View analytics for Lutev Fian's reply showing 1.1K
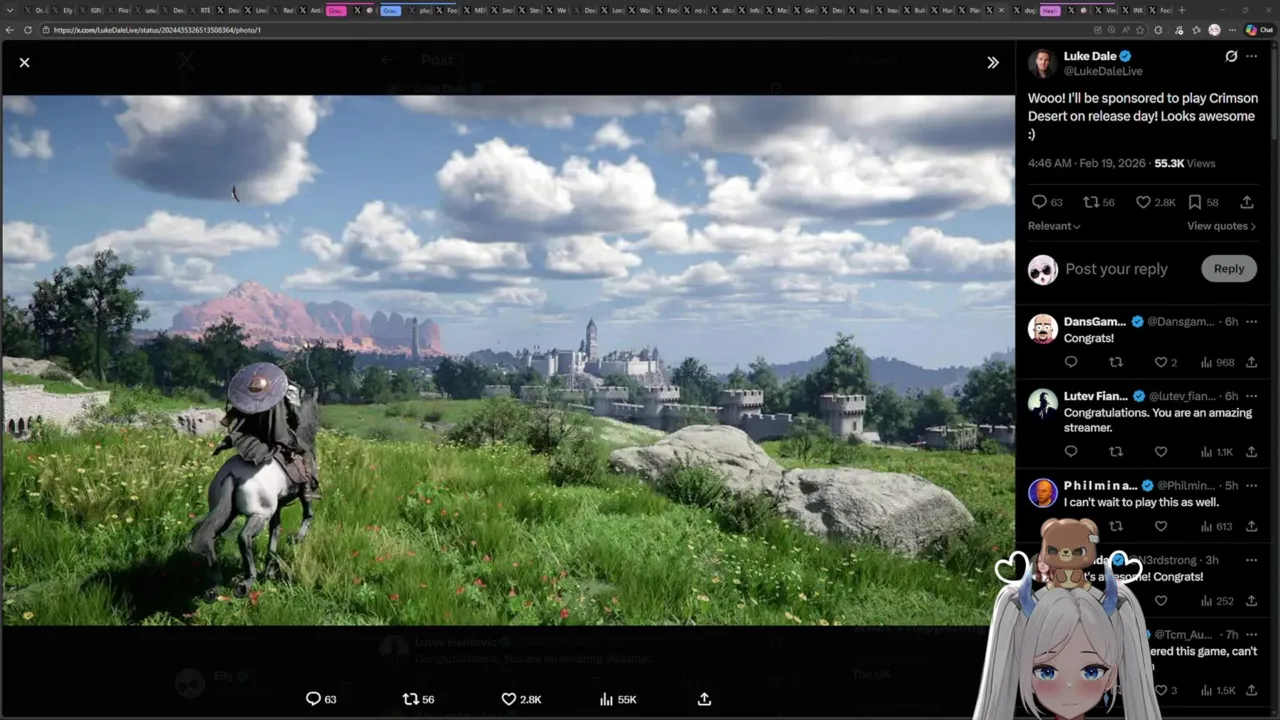The height and width of the screenshot is (720, 1280). [1217, 452]
